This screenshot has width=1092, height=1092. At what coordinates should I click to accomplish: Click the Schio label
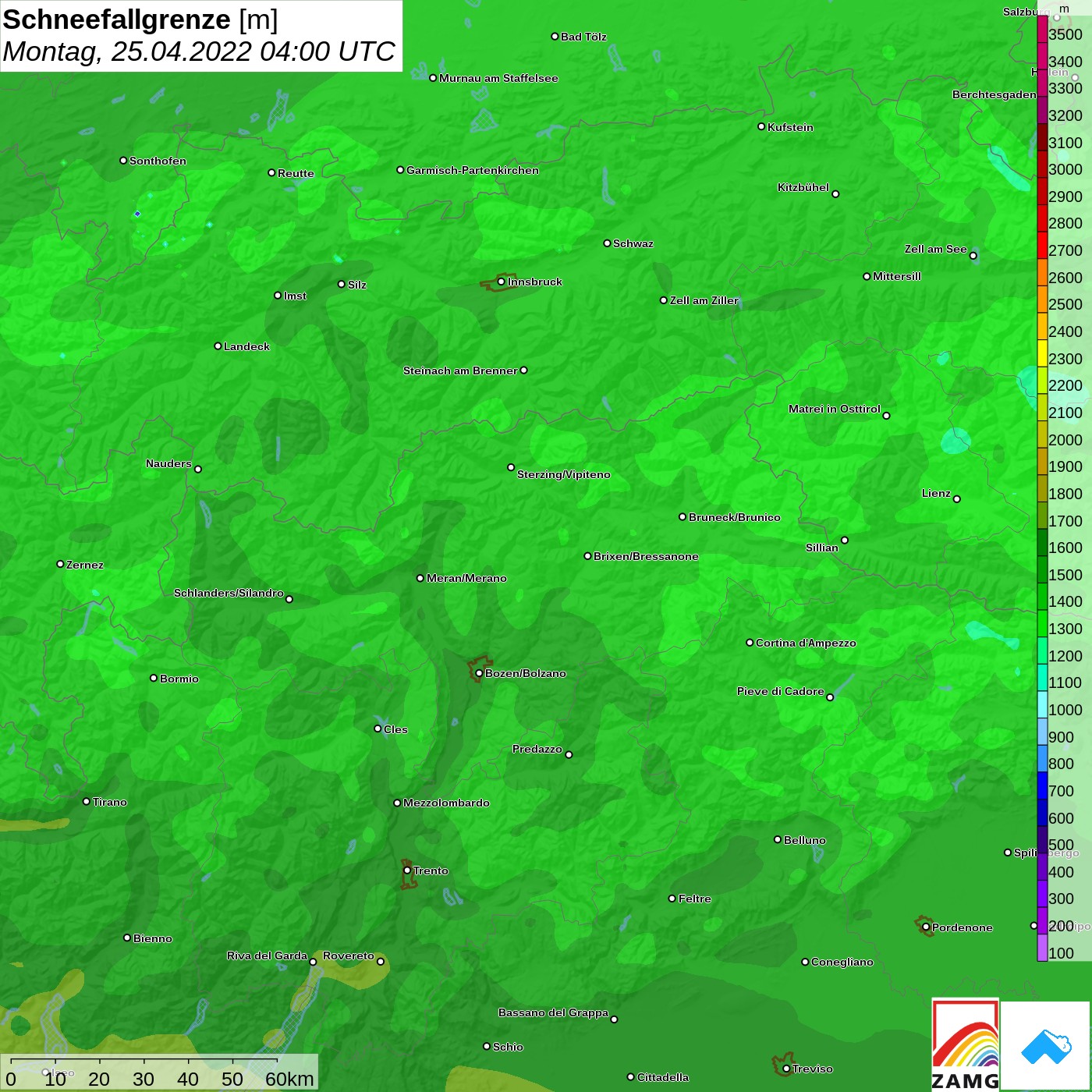[508, 1047]
